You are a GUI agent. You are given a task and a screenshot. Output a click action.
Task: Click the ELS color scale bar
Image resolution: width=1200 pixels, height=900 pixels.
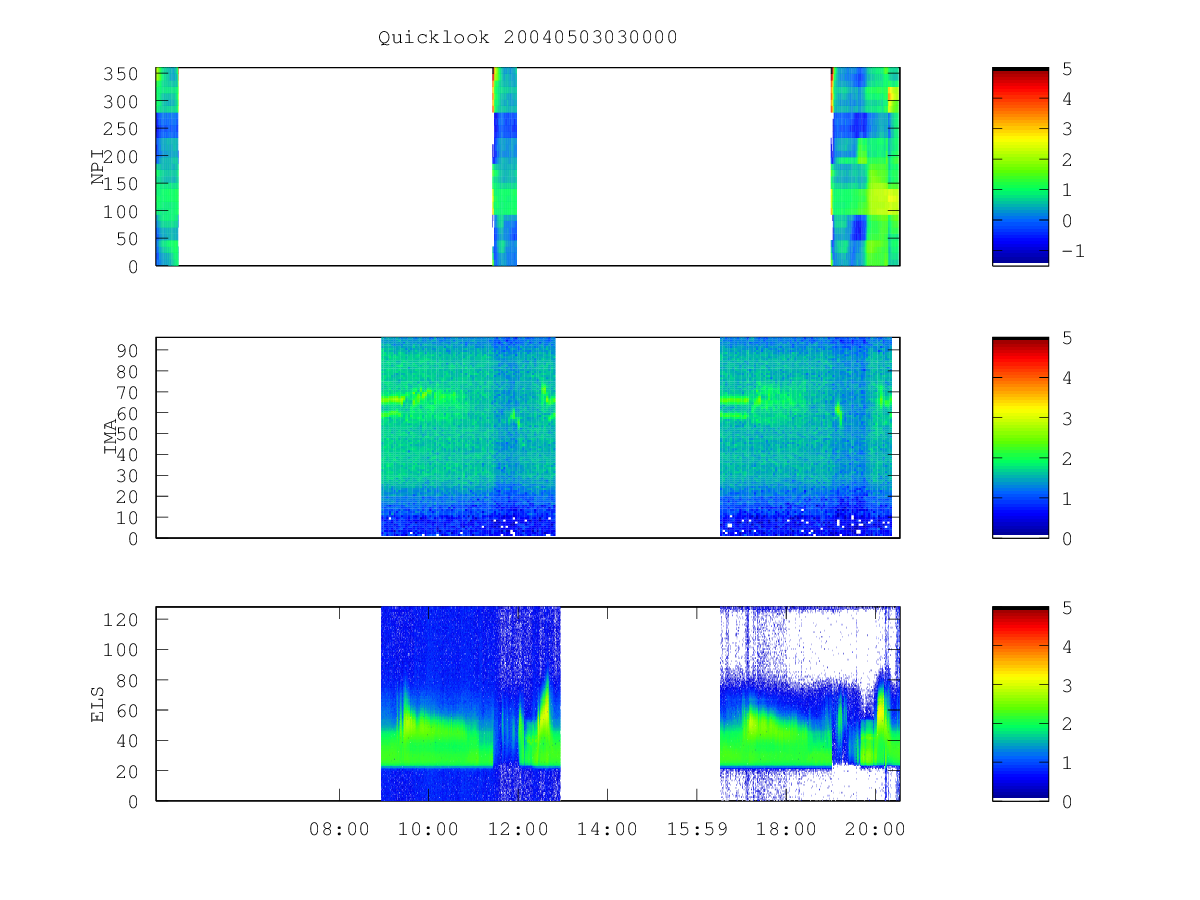(x=1020, y=703)
